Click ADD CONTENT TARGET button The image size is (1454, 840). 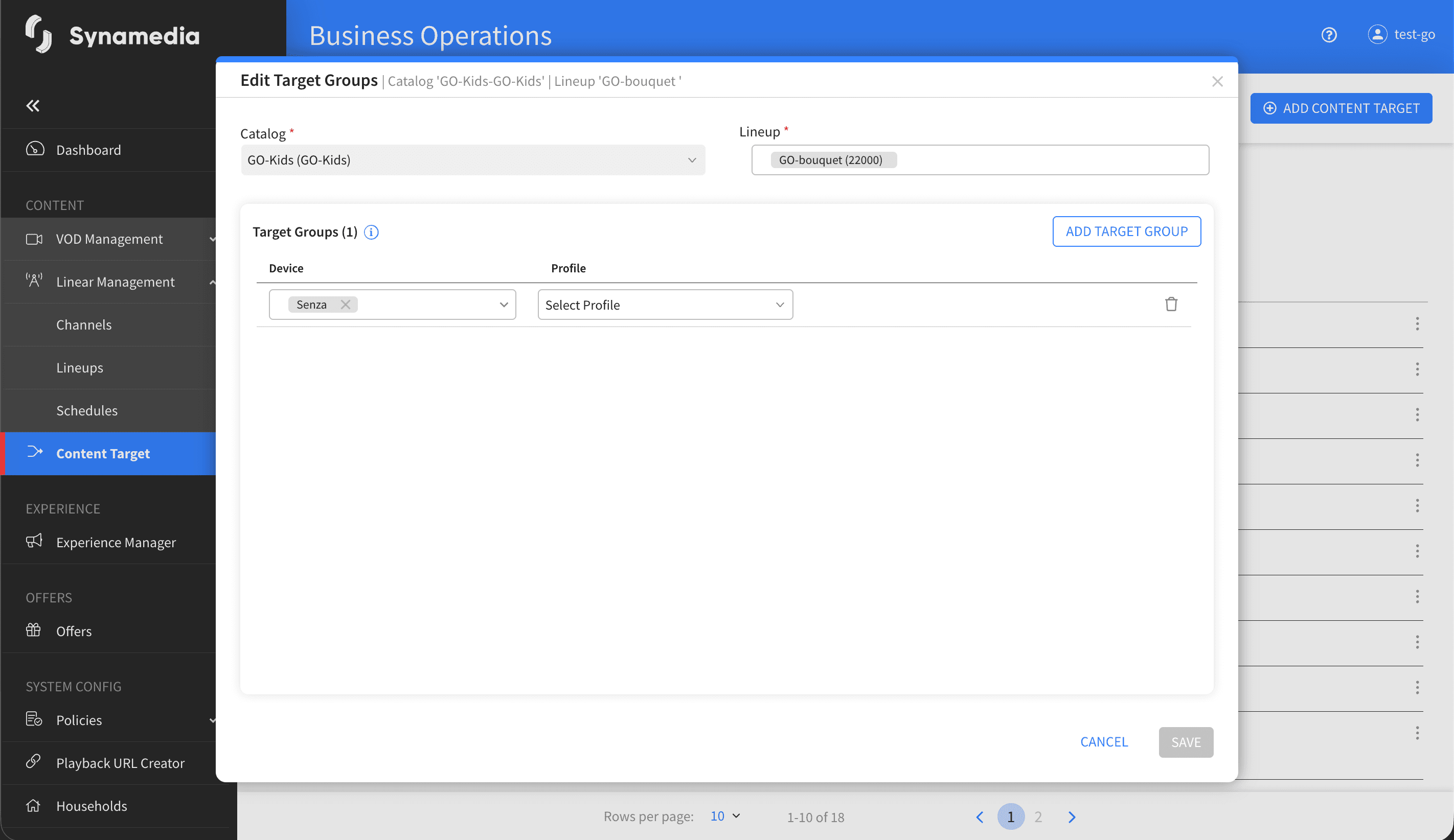pos(1341,108)
